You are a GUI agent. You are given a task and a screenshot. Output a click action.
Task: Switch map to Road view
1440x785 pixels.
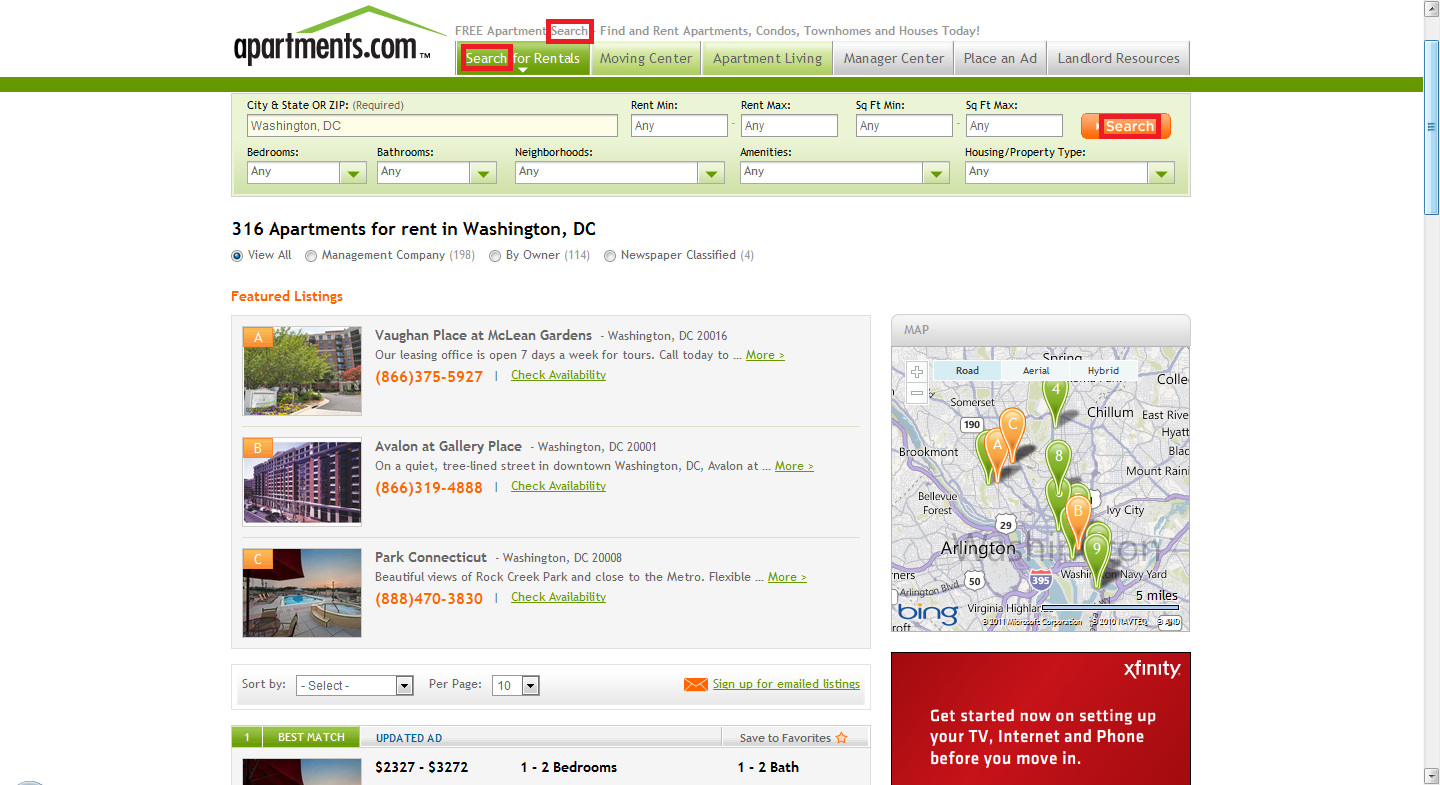coord(967,371)
